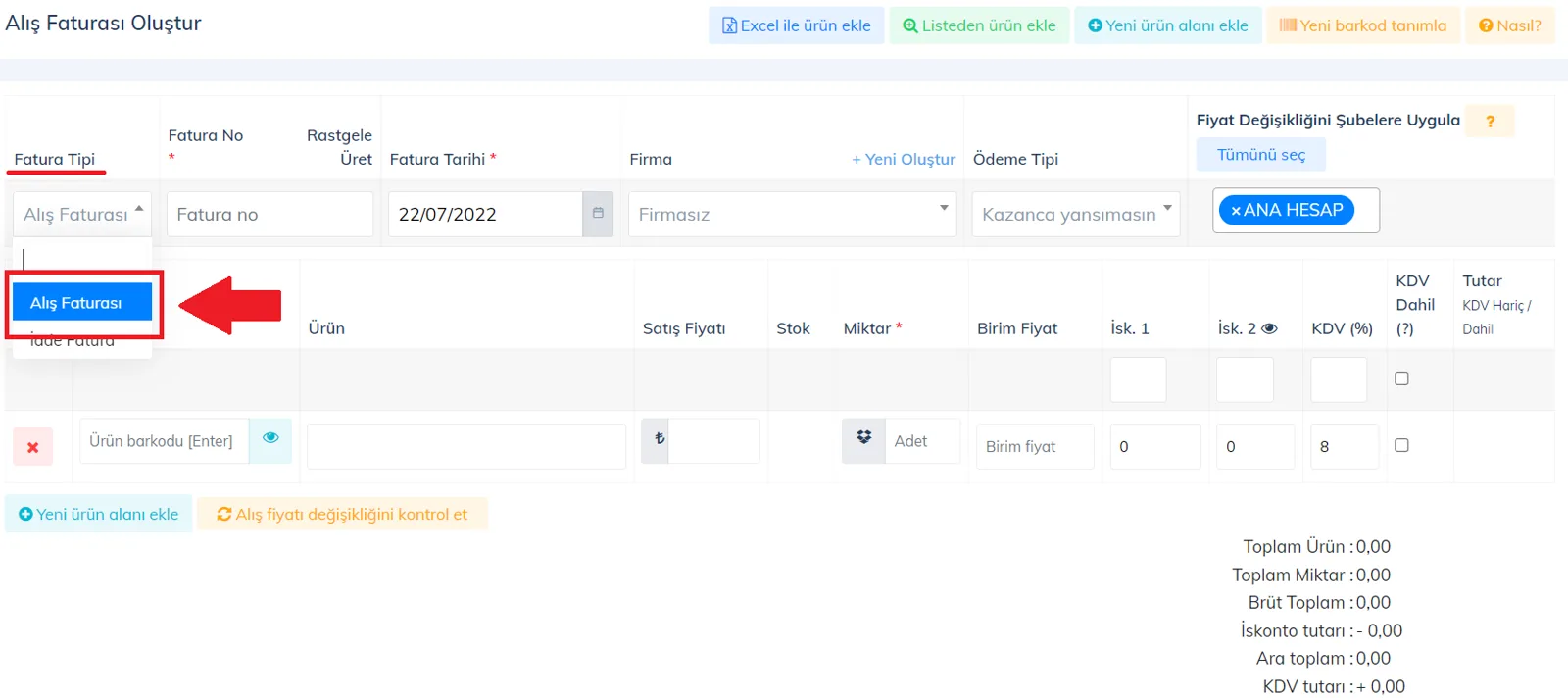Screen dimensions: 1568x700
Task: Click top Yeni ürün alanı ekle button
Action: (1168, 25)
